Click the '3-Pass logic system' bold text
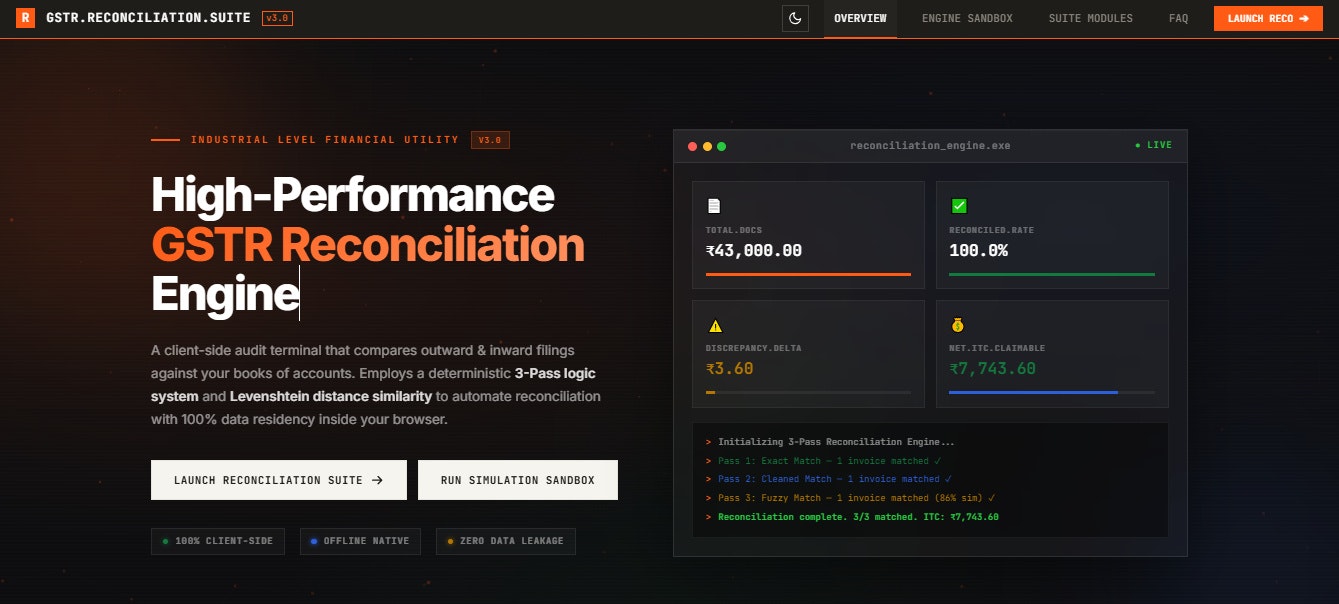The height and width of the screenshot is (604, 1339). [x=556, y=373]
